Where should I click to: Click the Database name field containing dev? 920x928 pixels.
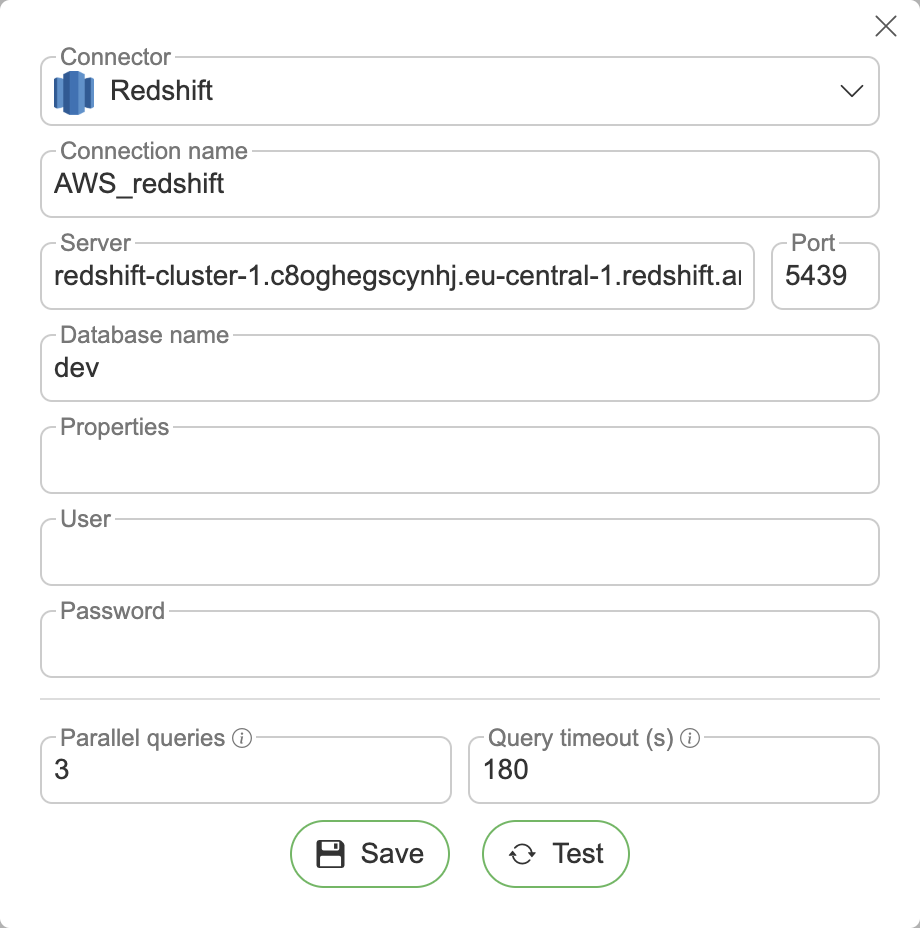point(459,368)
